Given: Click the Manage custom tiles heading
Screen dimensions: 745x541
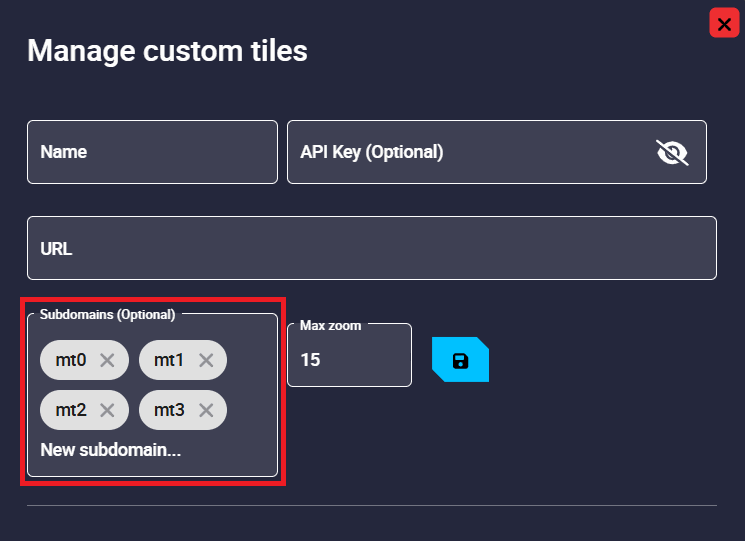Looking at the screenshot, I should pyautogui.click(x=167, y=50).
